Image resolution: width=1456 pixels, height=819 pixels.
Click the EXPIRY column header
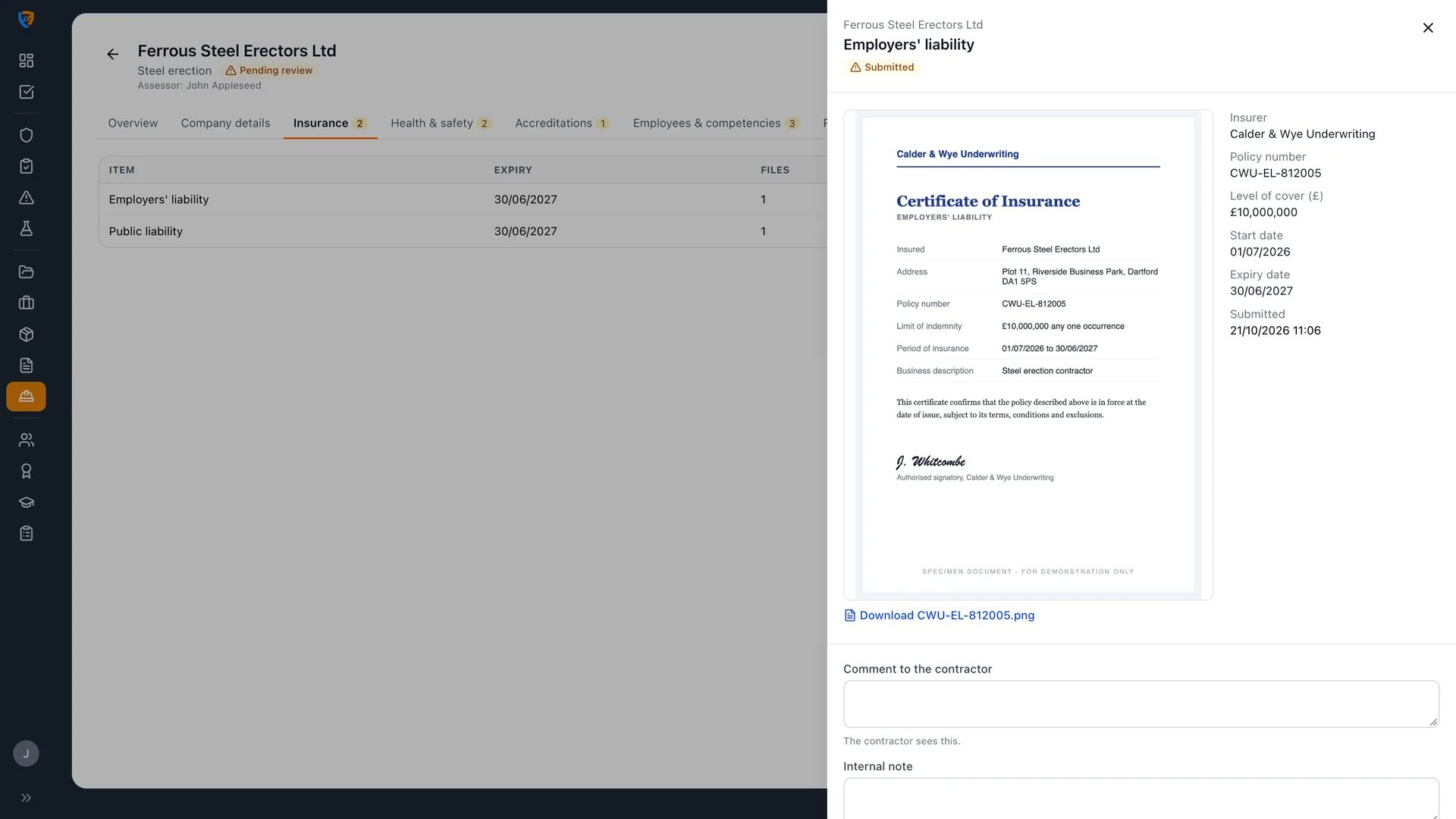[x=513, y=170]
